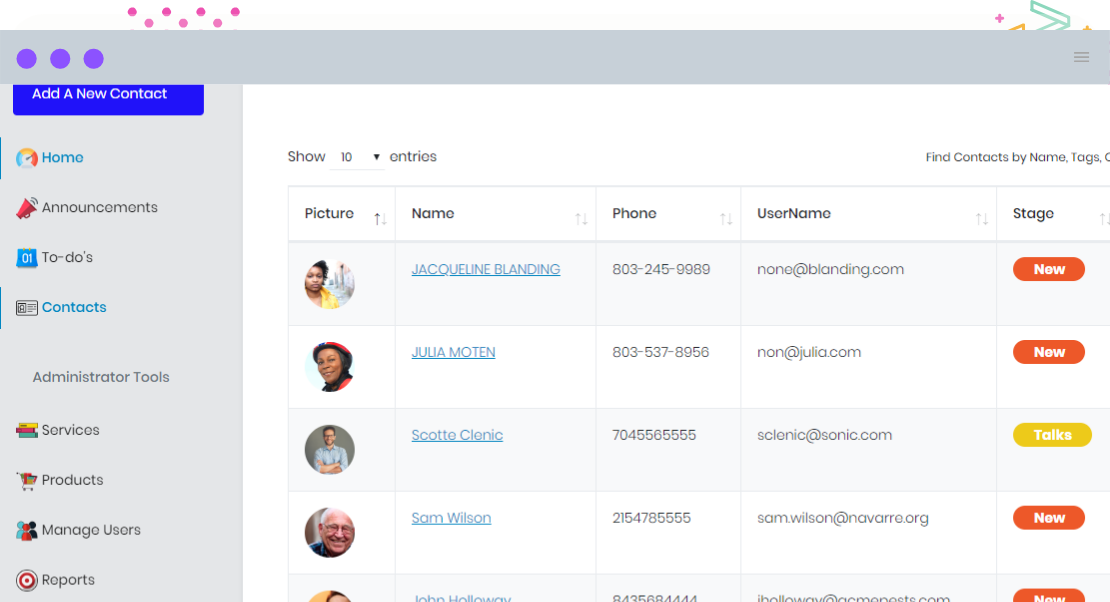Open the Show entries dropdown
Viewport: 1110px width, 602px height.
tap(358, 156)
